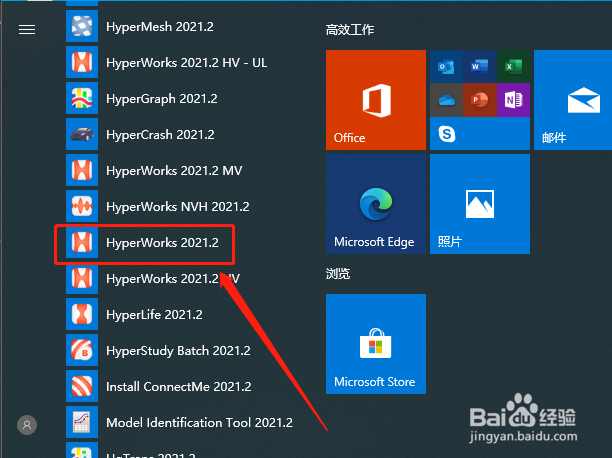
Task: Select the HyperGraph 2021.2 label
Action: (x=162, y=98)
